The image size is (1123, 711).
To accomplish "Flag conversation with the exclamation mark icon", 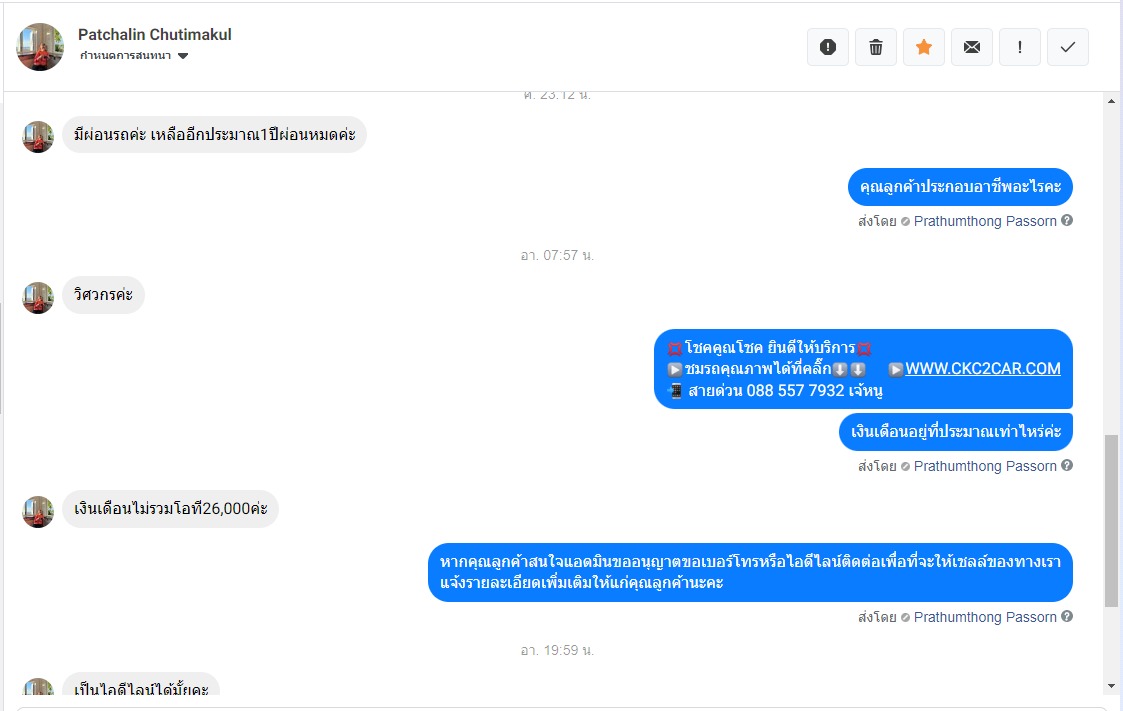I will [1020, 47].
